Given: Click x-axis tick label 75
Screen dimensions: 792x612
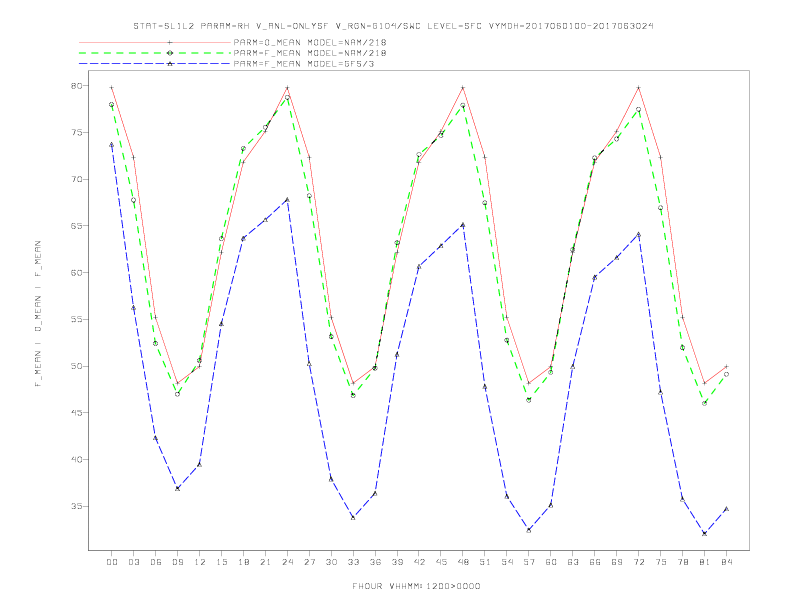Looking at the screenshot, I should pos(661,562).
